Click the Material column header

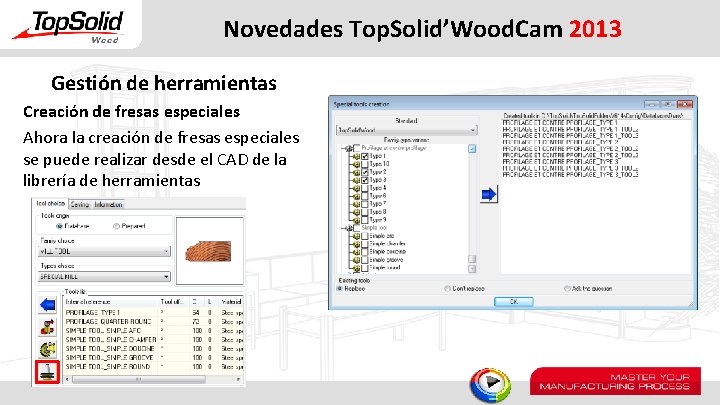[231, 302]
